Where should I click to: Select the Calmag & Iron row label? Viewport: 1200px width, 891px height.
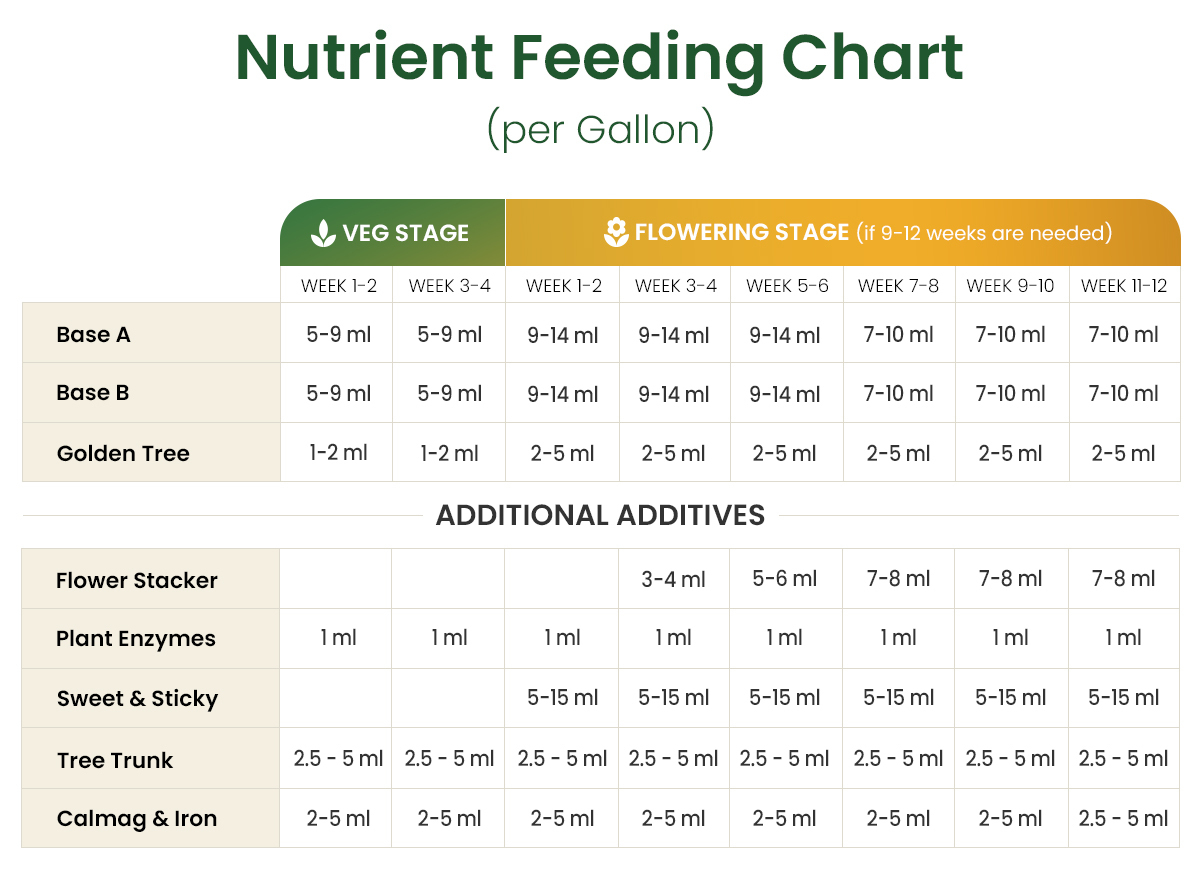pyautogui.click(x=137, y=819)
